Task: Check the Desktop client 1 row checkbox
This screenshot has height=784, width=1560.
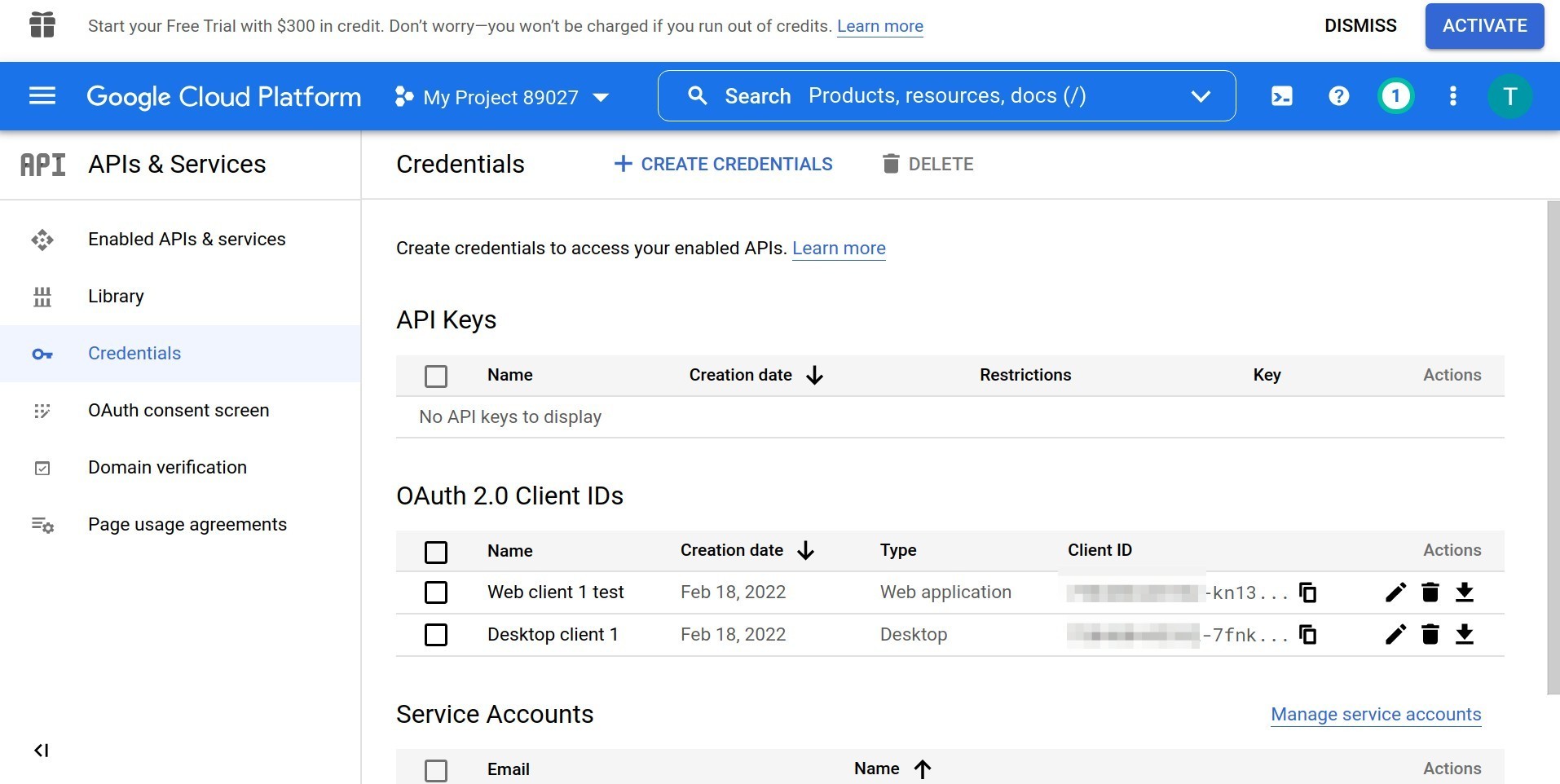Action: [x=436, y=635]
